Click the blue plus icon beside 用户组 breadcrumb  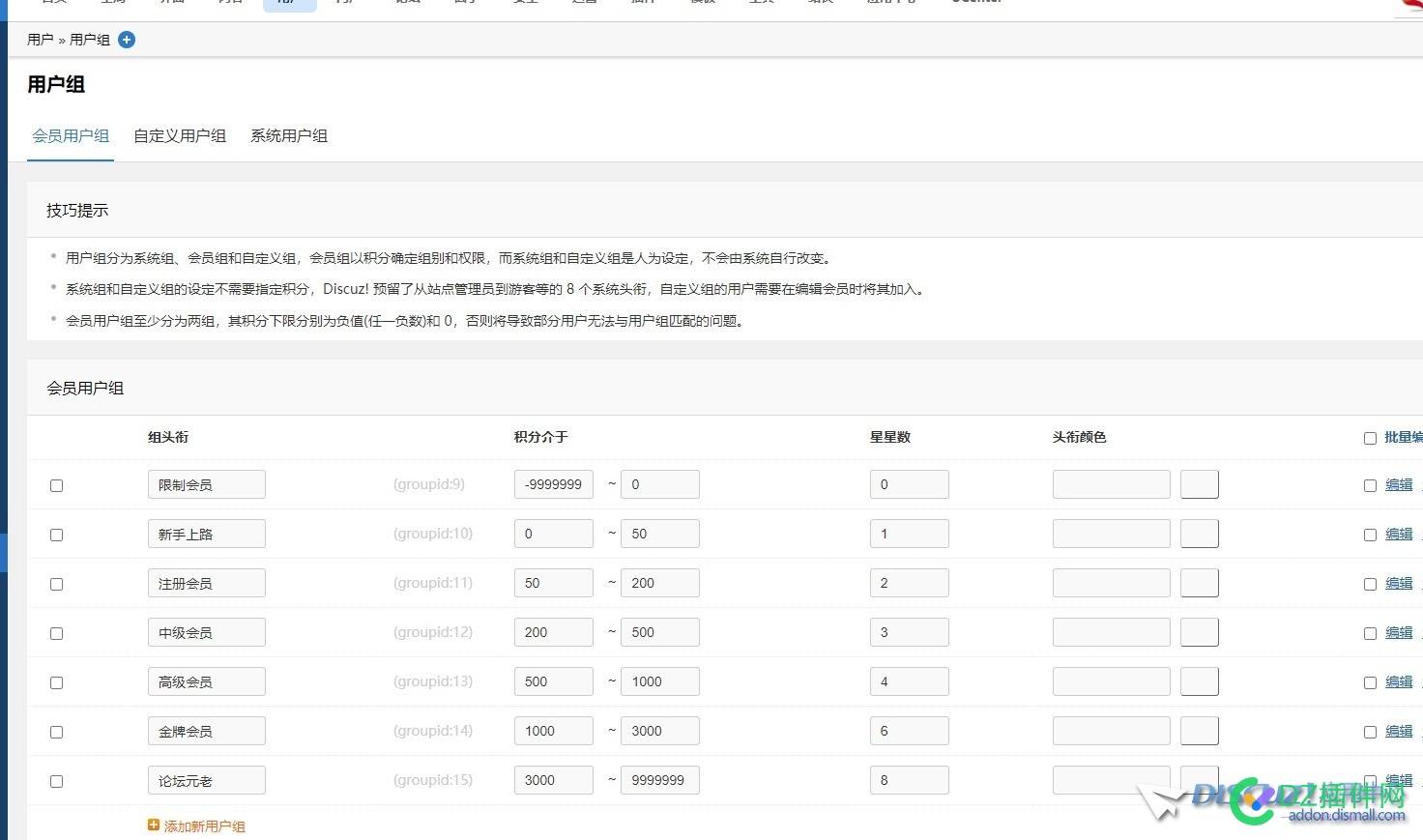click(127, 40)
